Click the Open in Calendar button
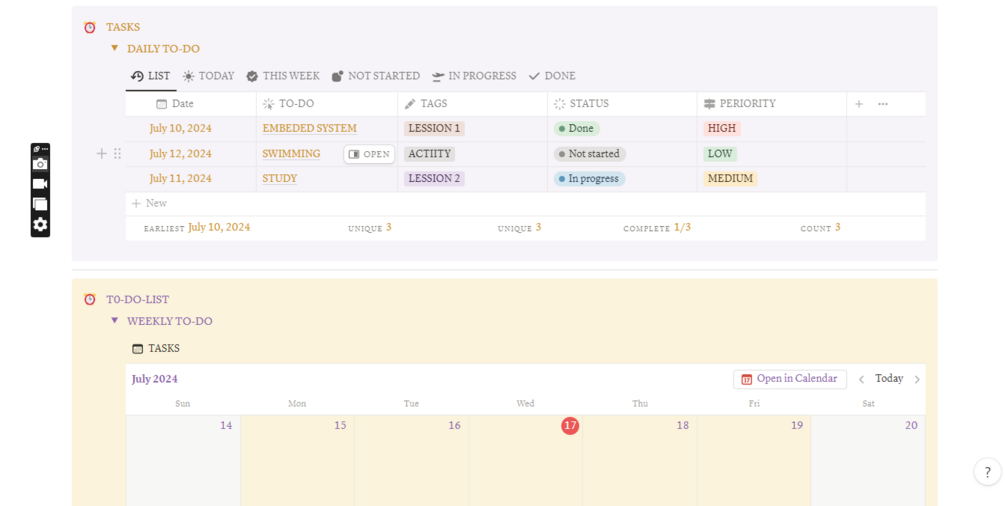The width and height of the screenshot is (1005, 506). point(790,379)
